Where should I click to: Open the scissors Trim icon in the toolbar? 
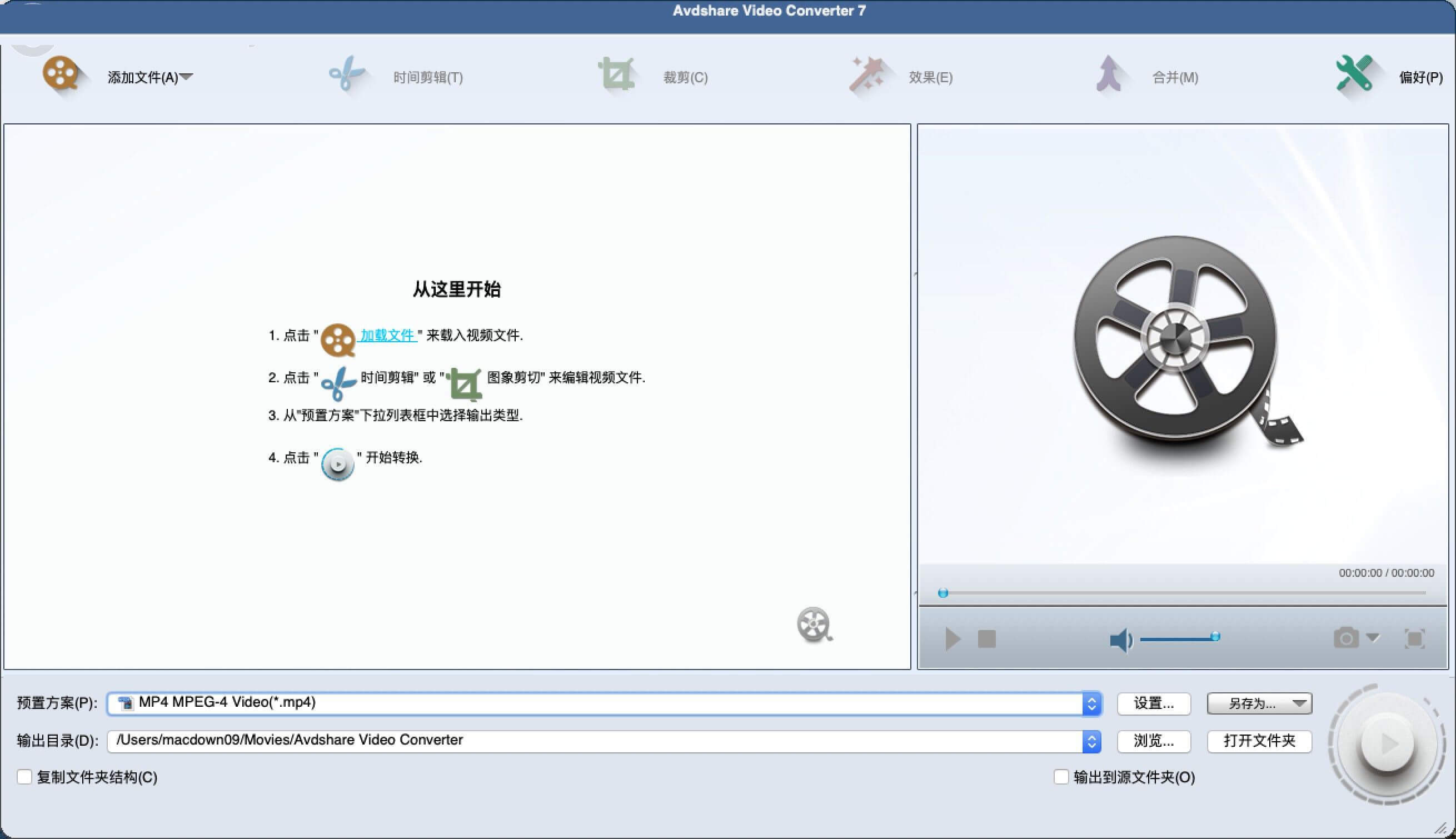tap(346, 74)
